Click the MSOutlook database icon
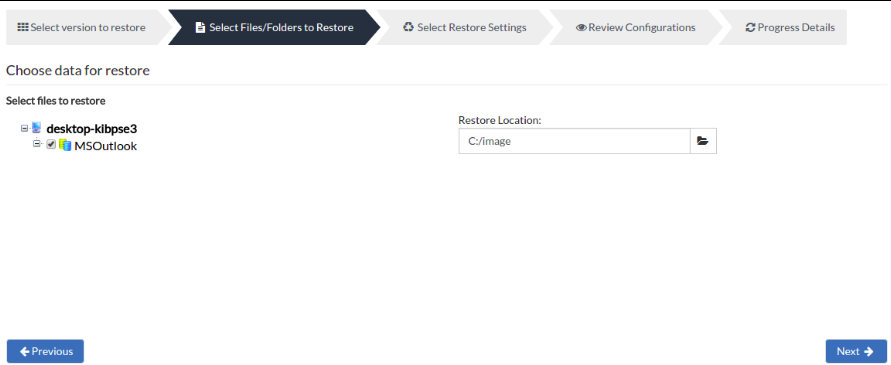Screen dimensions: 891x365 65,146
